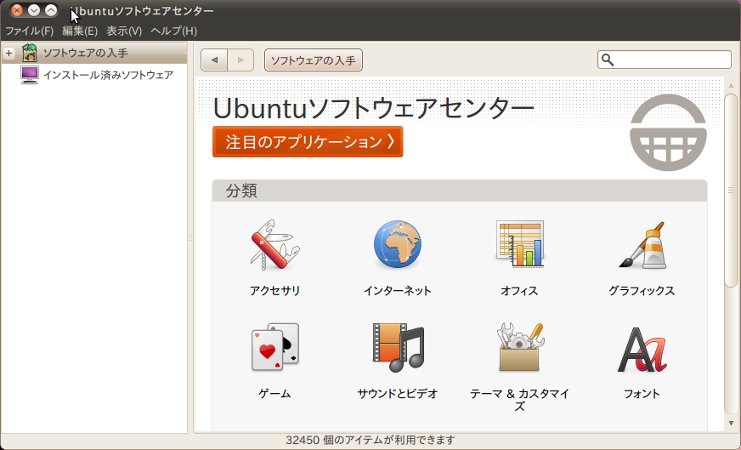Viewport: 741px width, 450px height.
Task: Open the ファイル(F) menu
Action: tap(29, 31)
